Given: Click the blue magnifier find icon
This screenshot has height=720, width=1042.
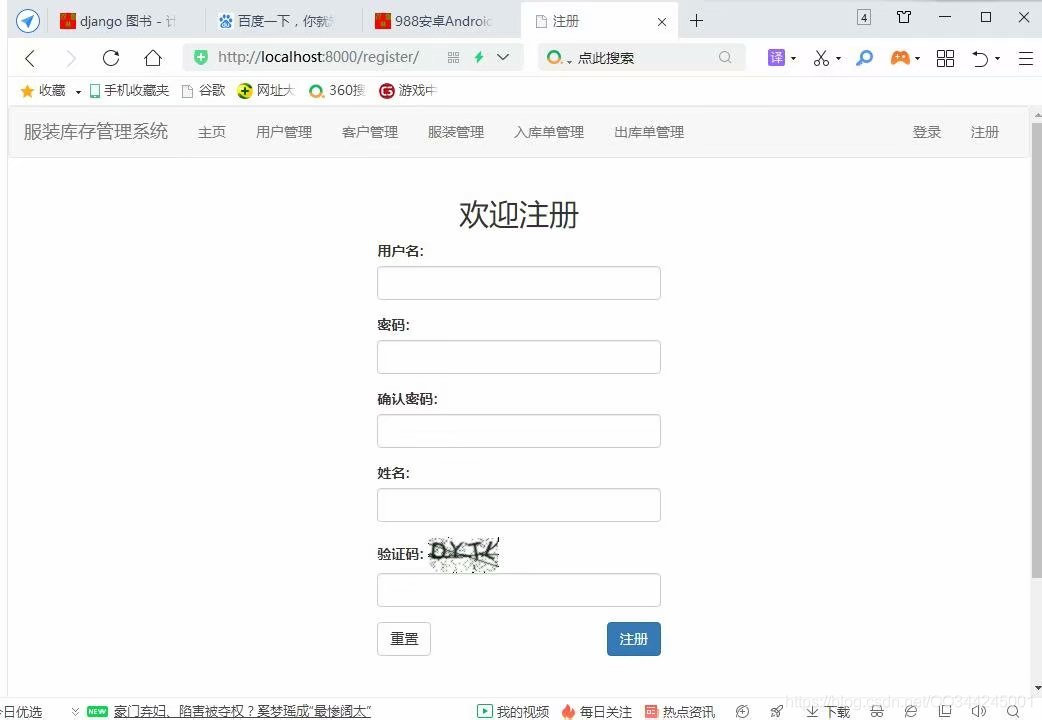Looking at the screenshot, I should (865, 58).
